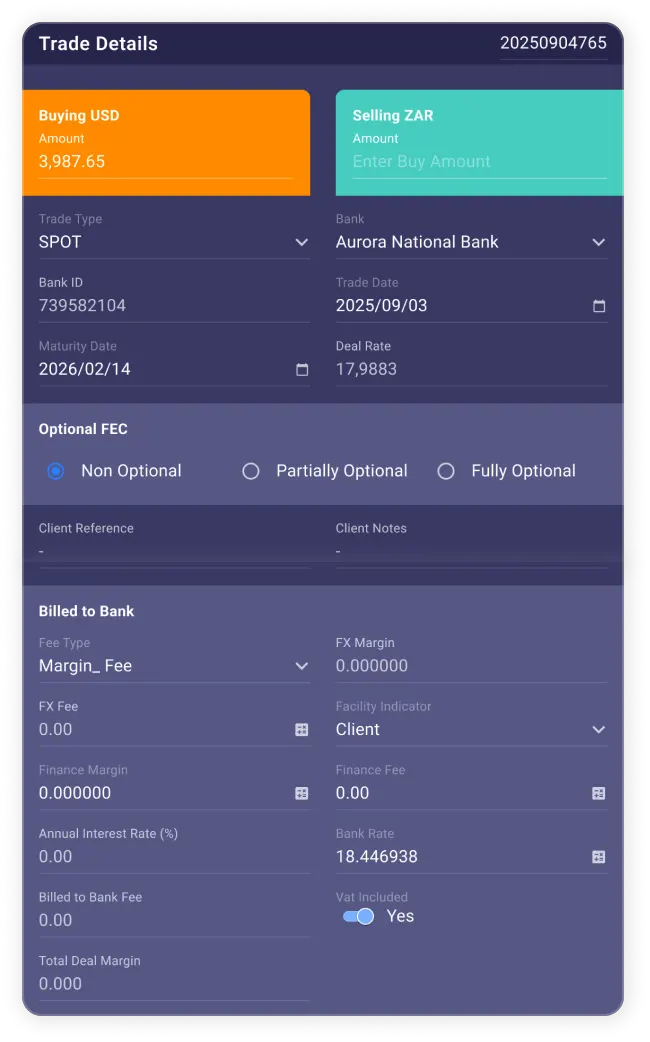
Task: Click the Selling ZAR Enter Buy Amount field
Action: tap(478, 162)
